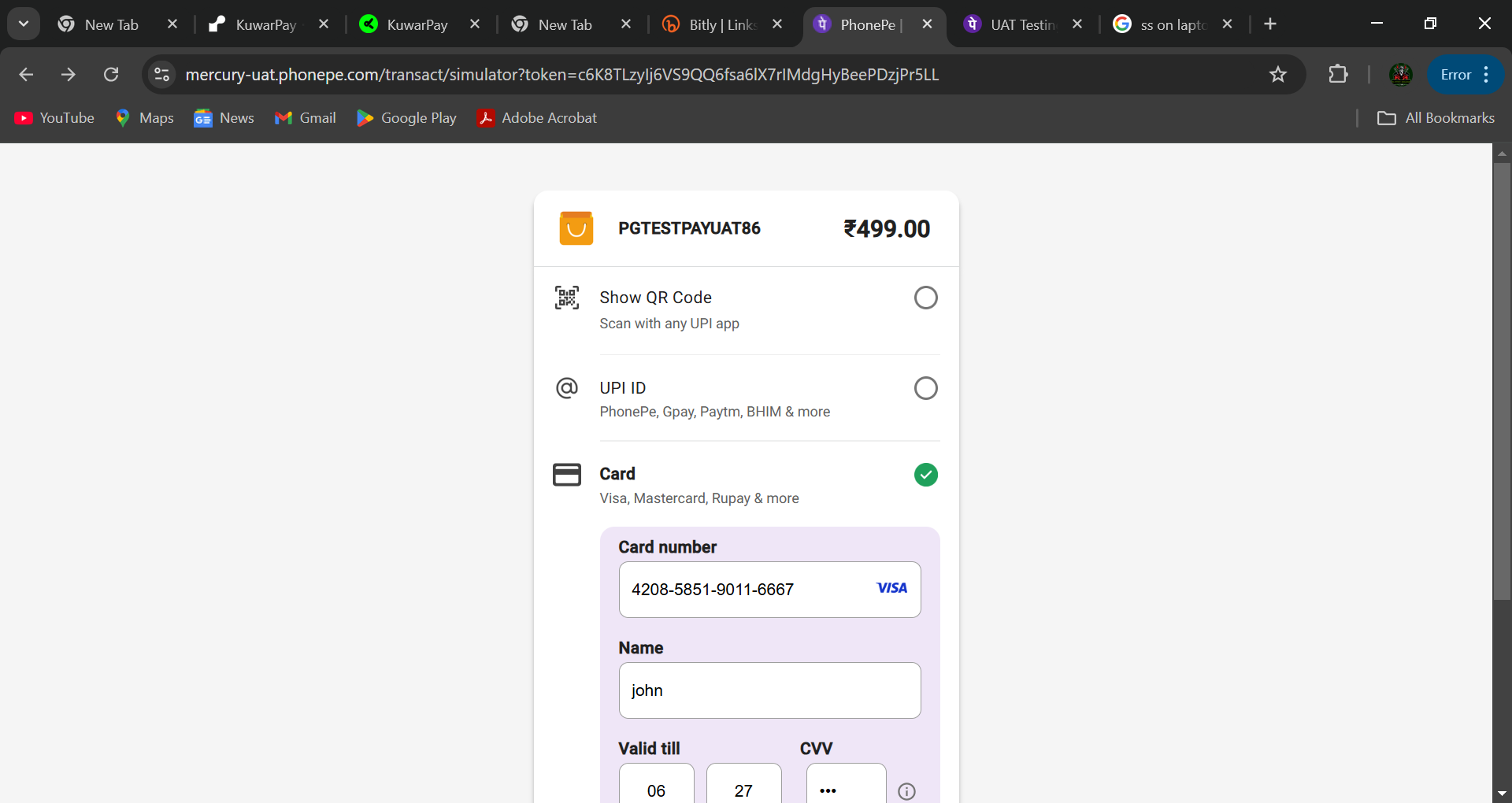Click the scrollbar down arrow
1512x803 pixels.
[x=1502, y=794]
